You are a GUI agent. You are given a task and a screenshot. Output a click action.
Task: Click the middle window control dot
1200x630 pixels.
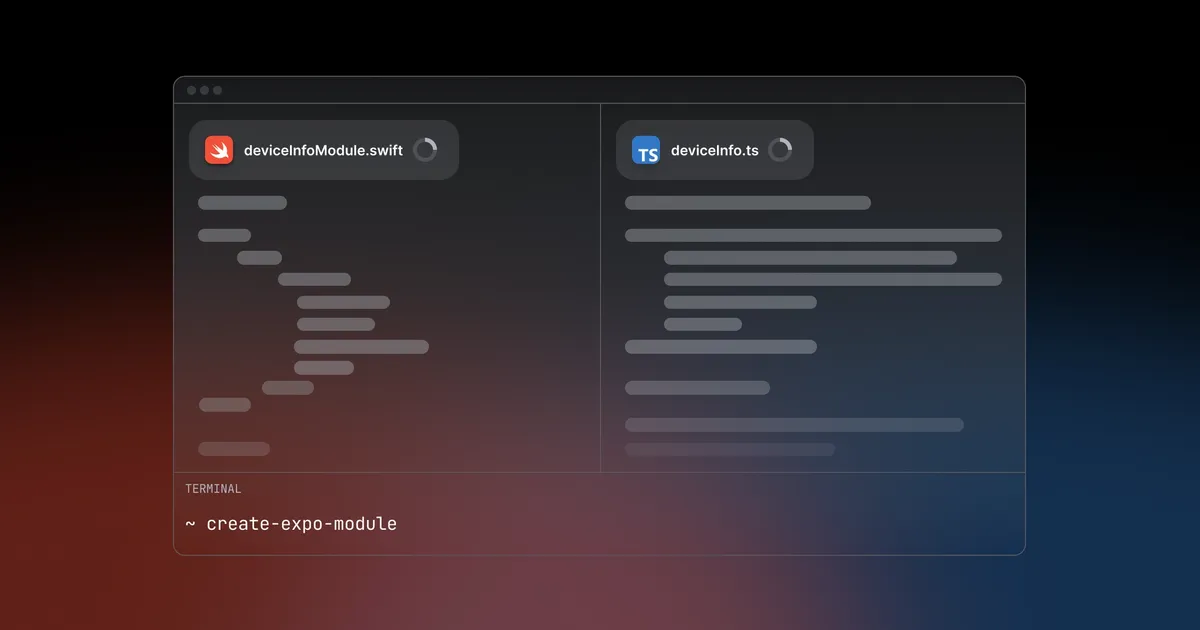click(x=205, y=90)
